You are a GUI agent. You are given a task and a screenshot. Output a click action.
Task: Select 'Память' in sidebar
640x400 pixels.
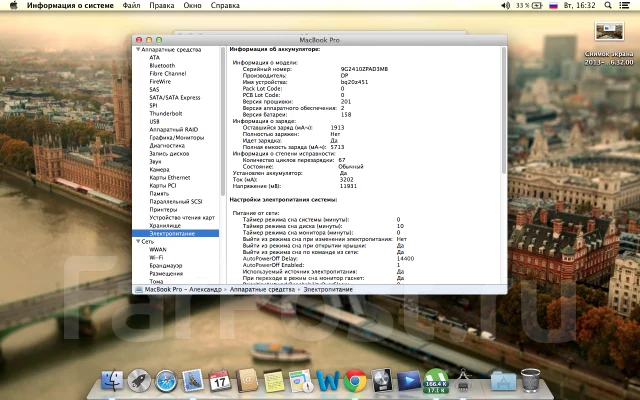(159, 193)
